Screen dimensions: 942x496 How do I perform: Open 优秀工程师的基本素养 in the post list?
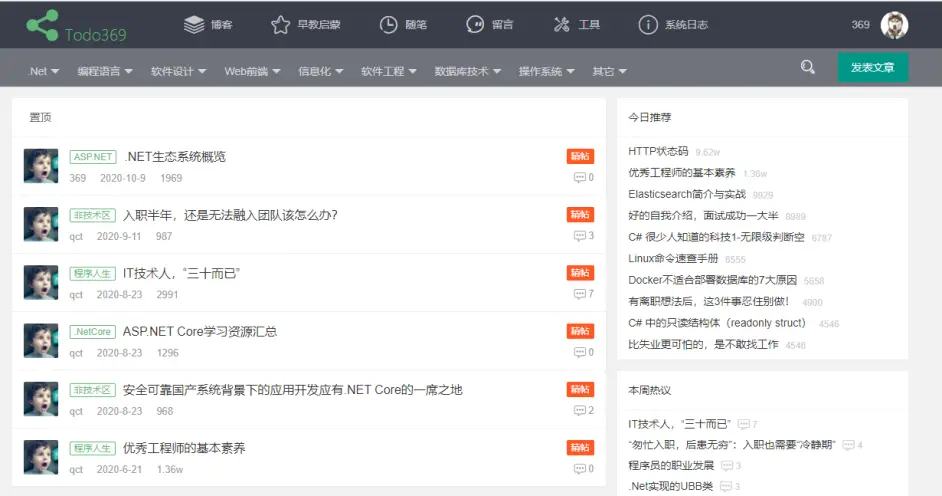coord(184,448)
